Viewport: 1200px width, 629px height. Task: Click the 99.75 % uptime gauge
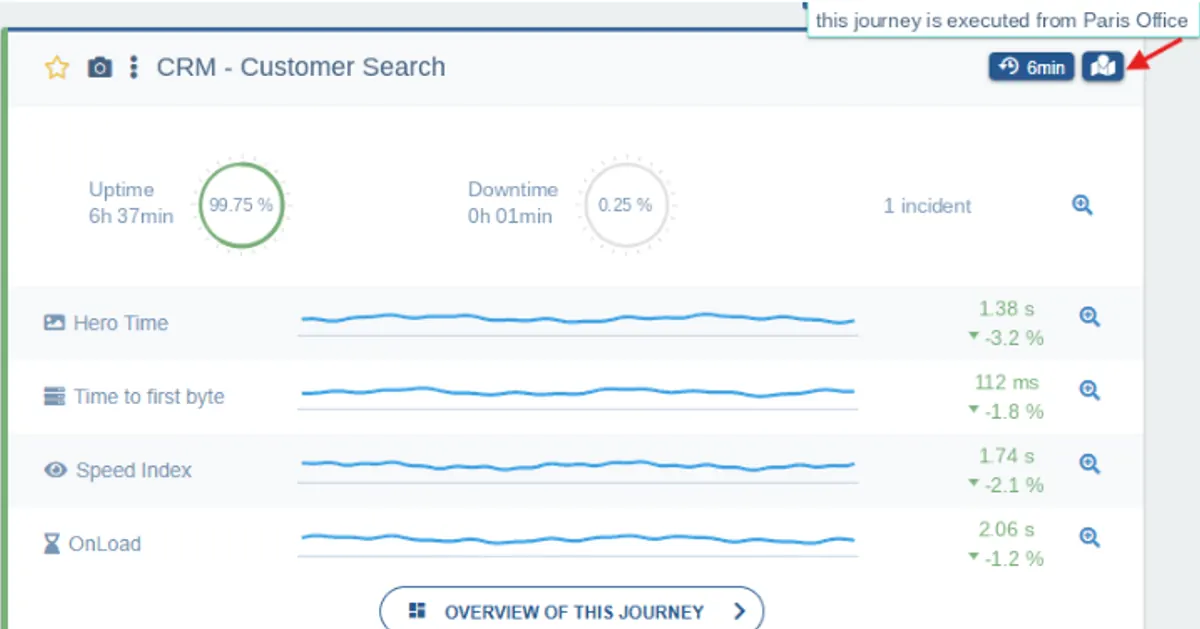[x=241, y=205]
